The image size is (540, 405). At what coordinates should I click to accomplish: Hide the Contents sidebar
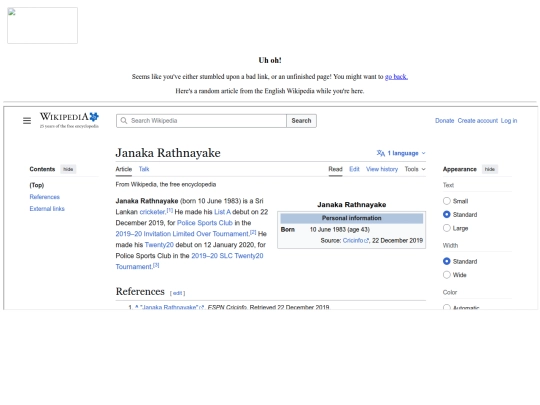(68, 169)
